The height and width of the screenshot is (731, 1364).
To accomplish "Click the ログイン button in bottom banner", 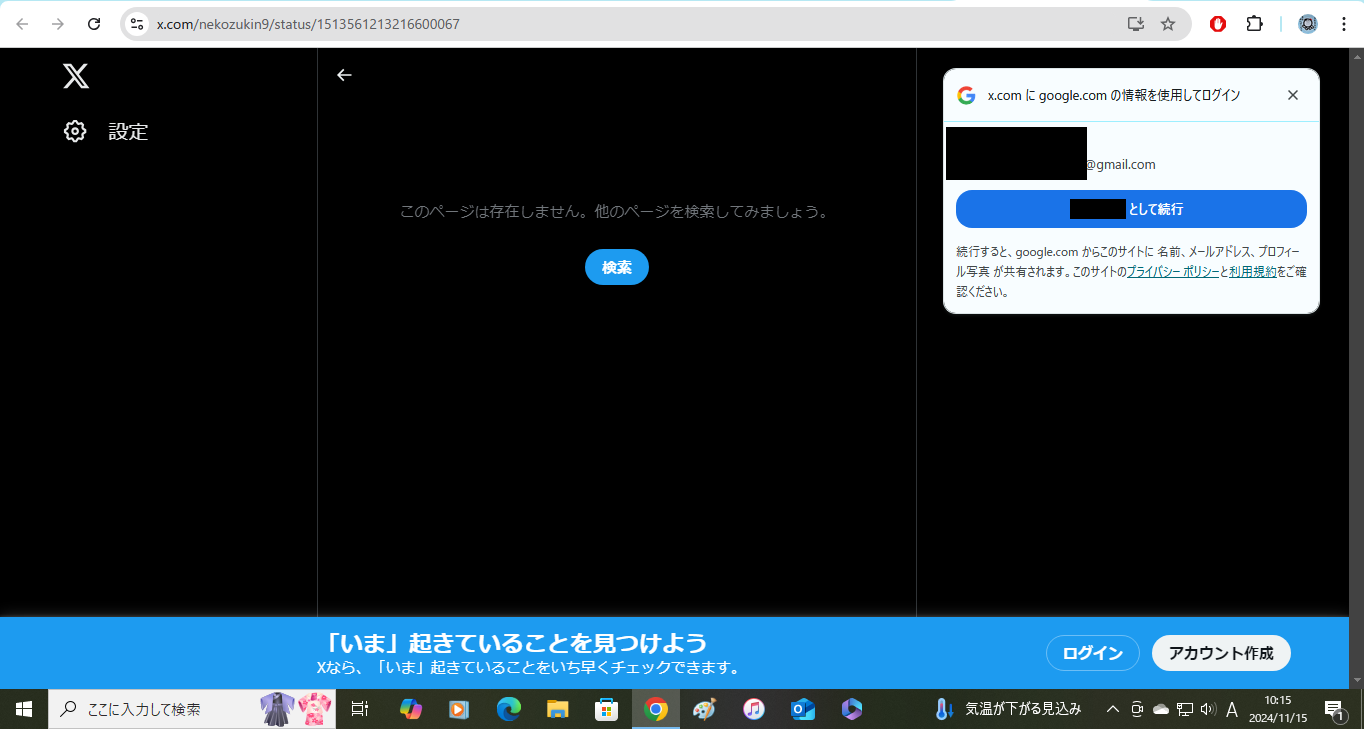I will click(x=1092, y=653).
